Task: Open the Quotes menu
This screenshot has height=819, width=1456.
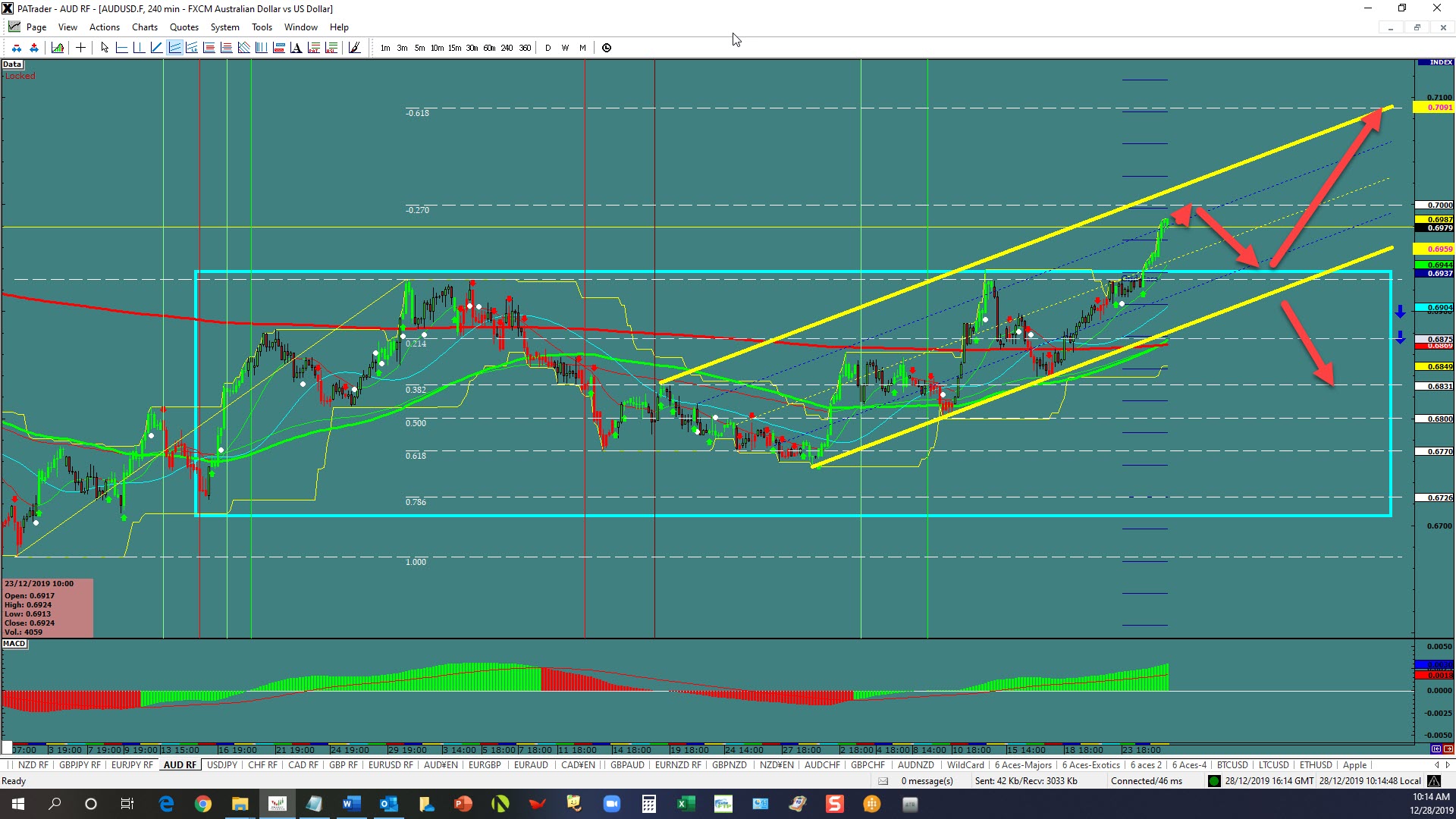Action: [x=184, y=27]
